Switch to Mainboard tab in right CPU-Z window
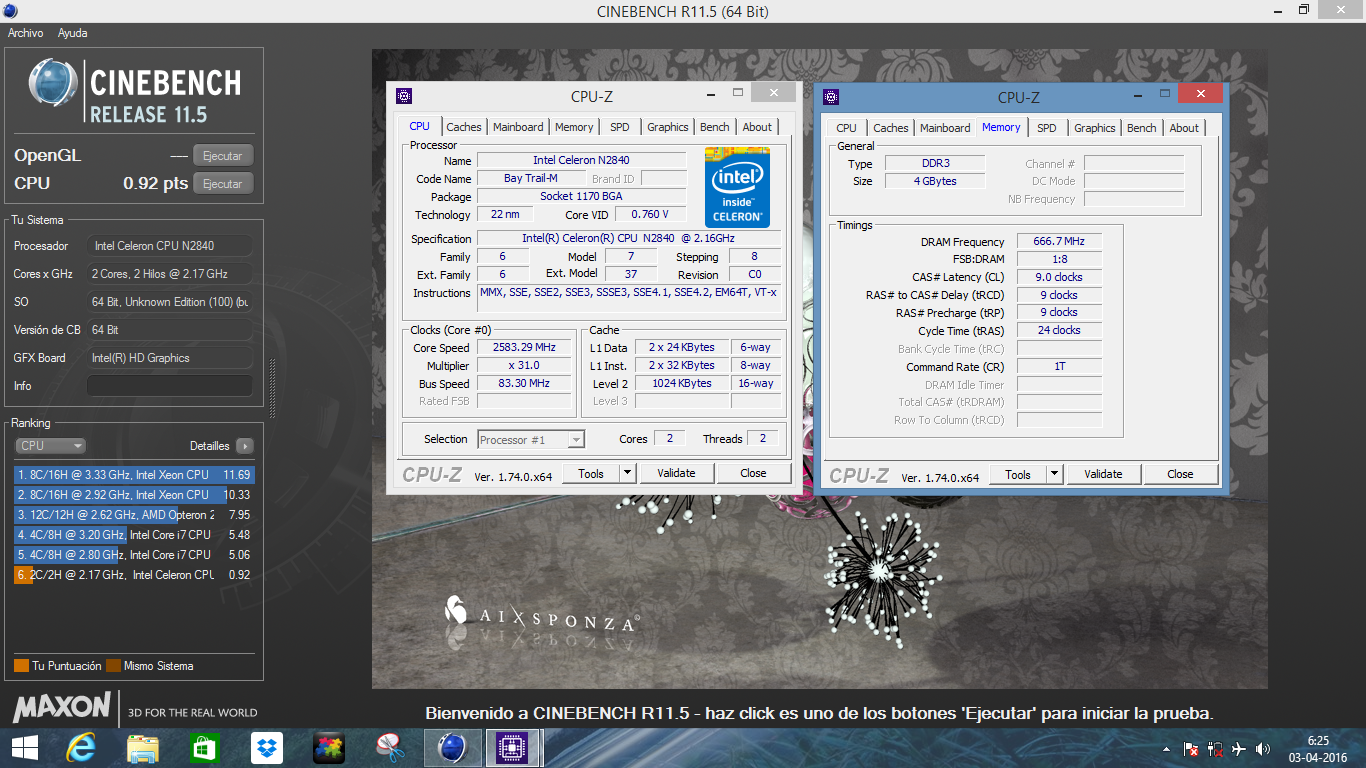 [x=945, y=128]
